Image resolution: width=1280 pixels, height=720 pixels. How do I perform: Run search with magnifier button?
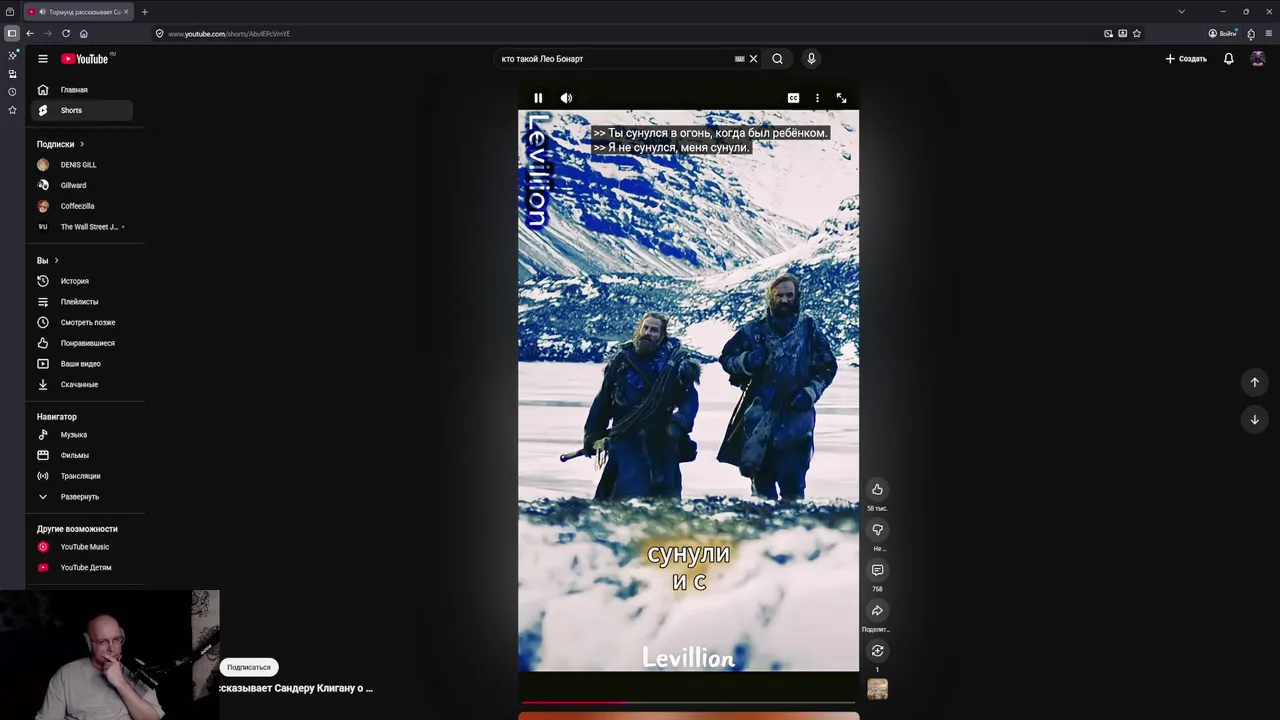click(777, 59)
